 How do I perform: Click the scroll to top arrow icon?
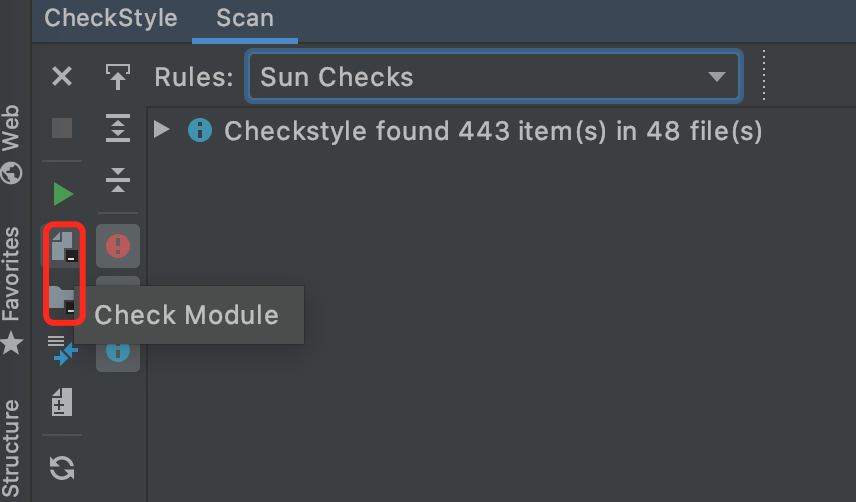pos(118,76)
